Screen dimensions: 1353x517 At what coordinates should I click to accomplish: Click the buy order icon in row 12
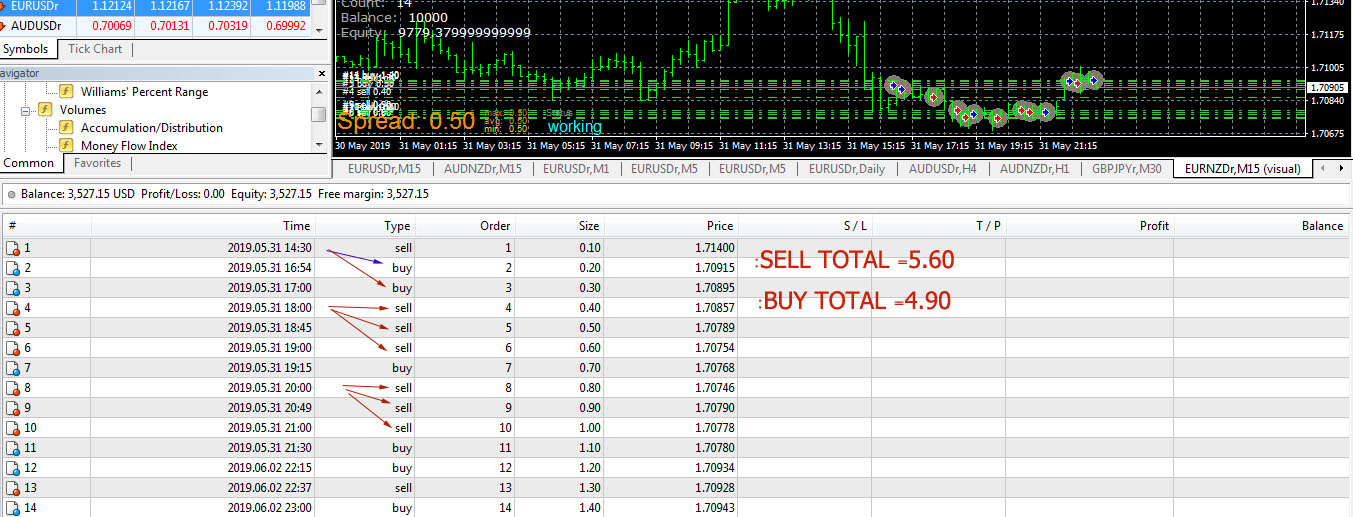pyautogui.click(x=13, y=467)
